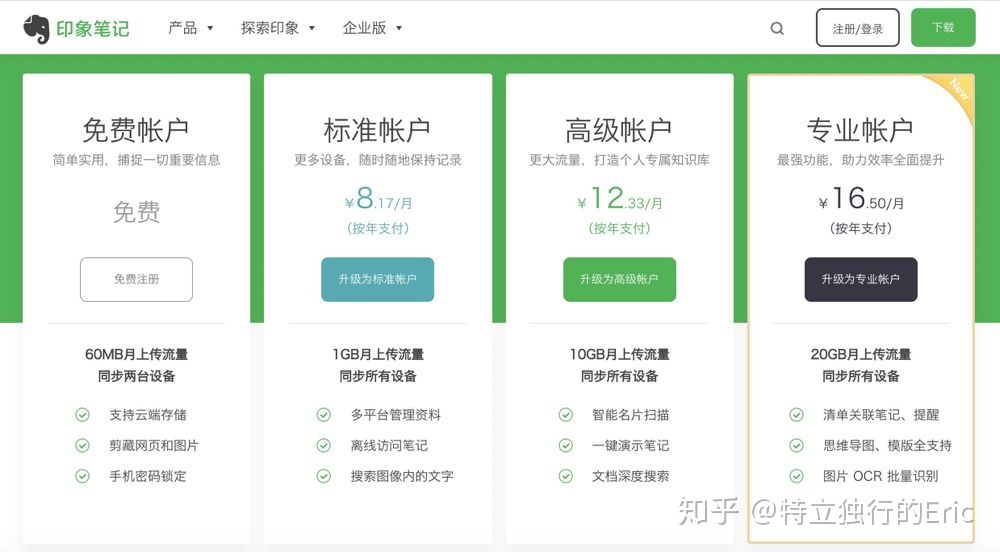Click check icon beside 文档深度搜索
Viewport: 1000px width, 552px height.
coord(566,476)
